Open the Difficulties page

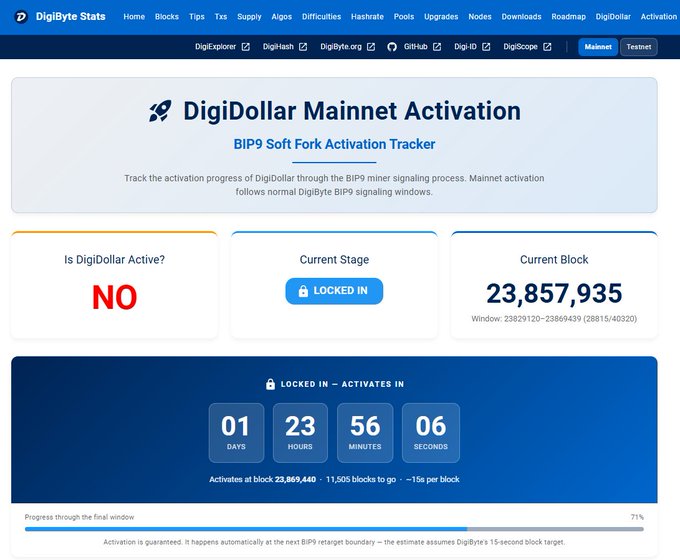[x=321, y=17]
